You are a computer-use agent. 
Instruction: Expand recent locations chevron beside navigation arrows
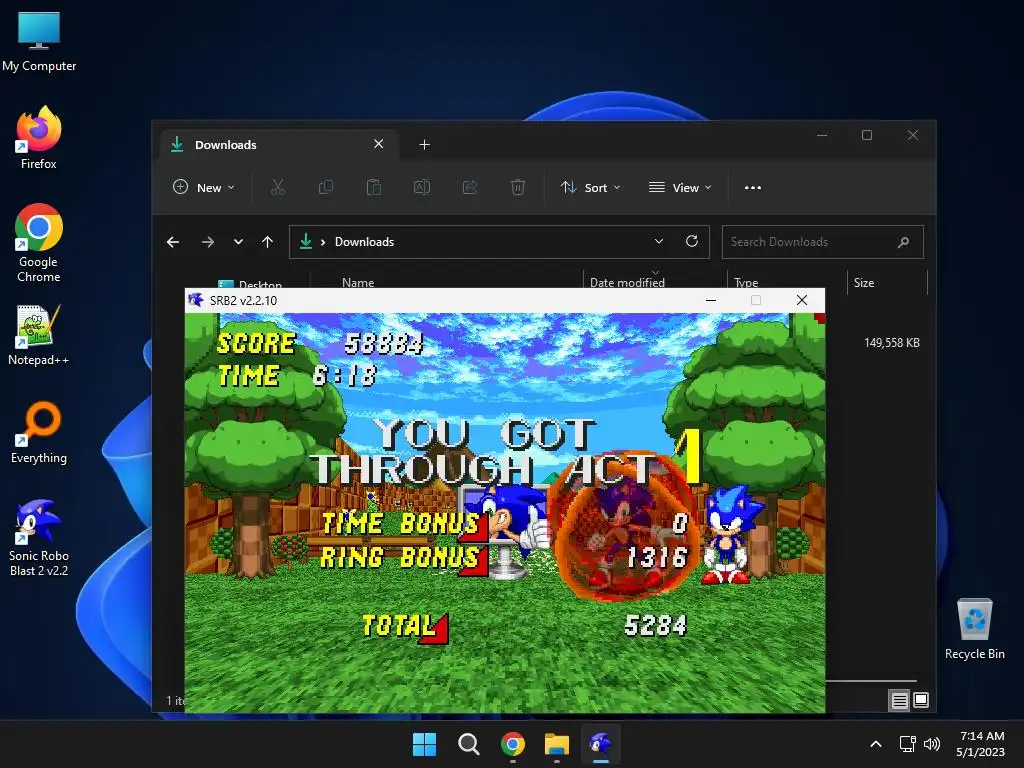pyautogui.click(x=238, y=242)
